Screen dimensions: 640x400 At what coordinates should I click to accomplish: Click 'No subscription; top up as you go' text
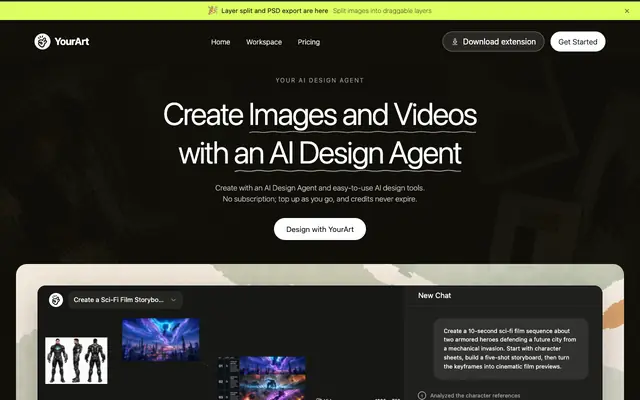tap(278, 199)
